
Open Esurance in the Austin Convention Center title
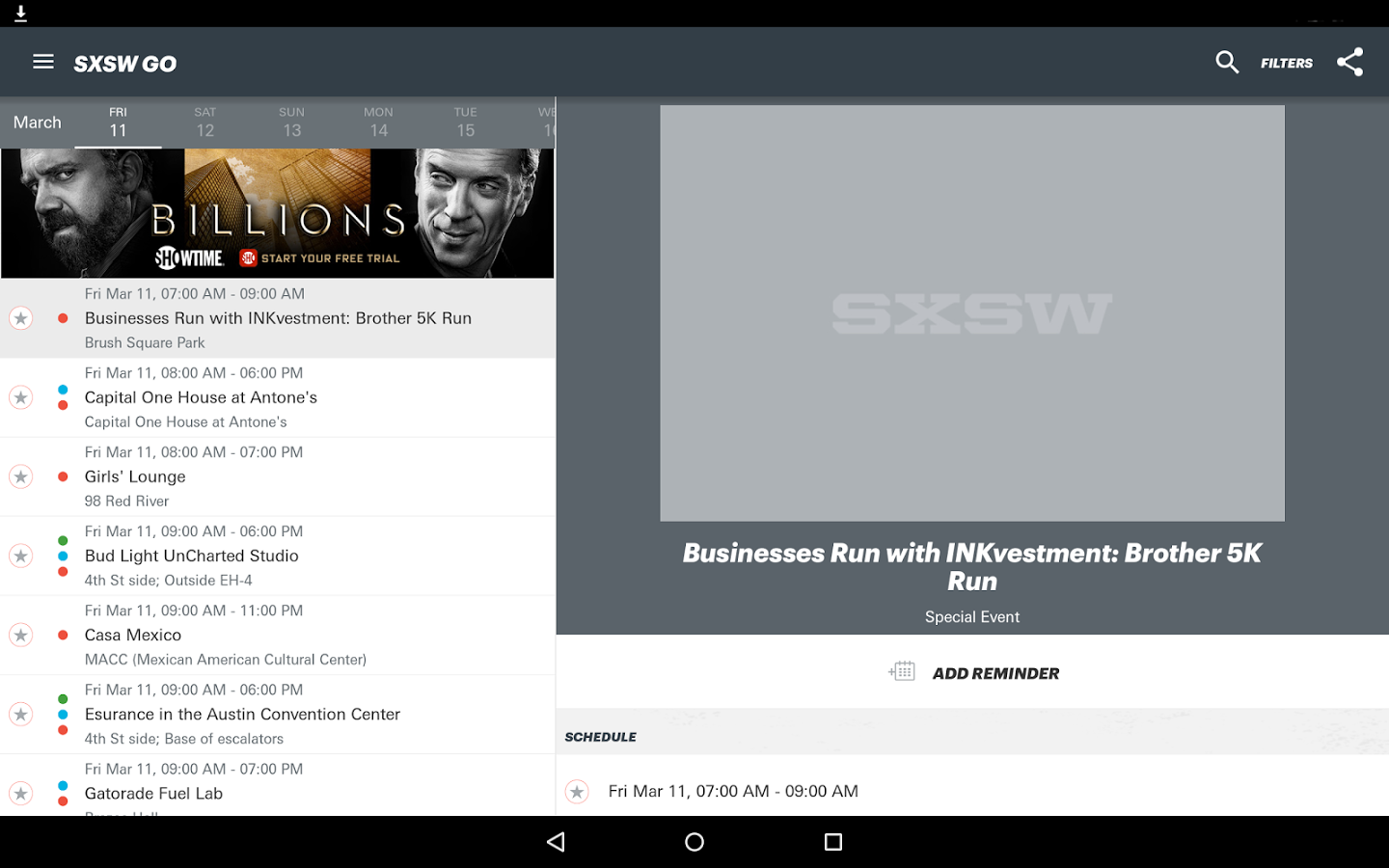242,714
